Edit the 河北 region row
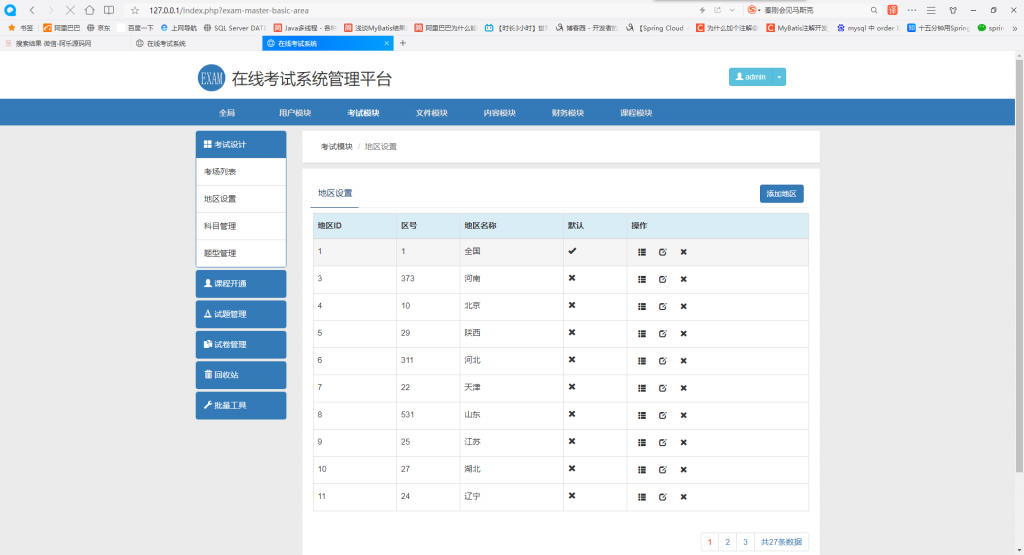This screenshot has width=1024, height=555. coord(663,361)
